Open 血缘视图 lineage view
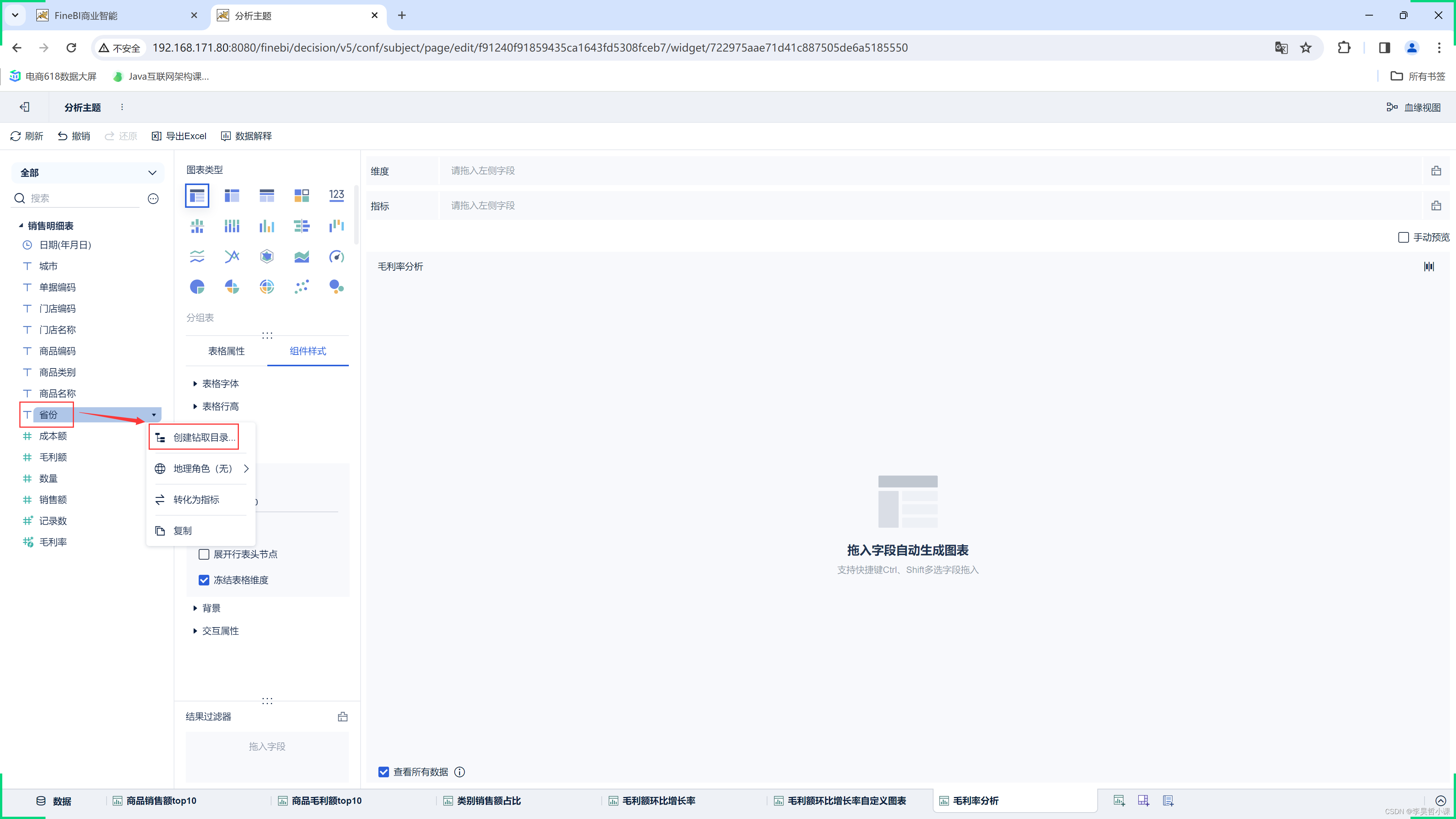1456x819 pixels. click(x=1414, y=107)
